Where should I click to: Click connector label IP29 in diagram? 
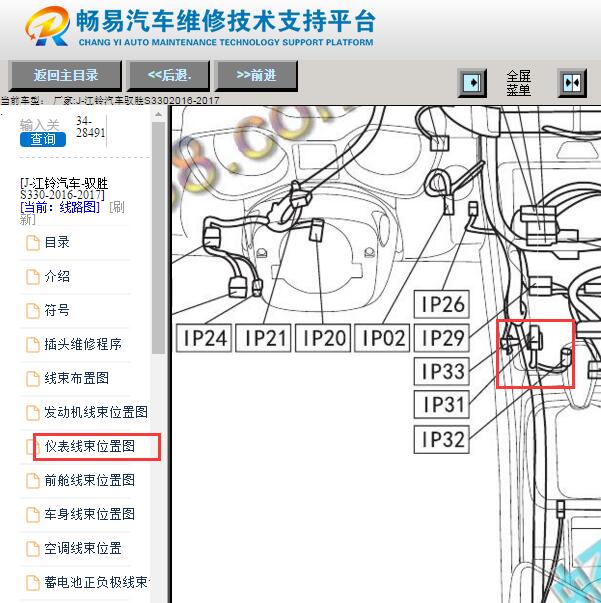tap(441, 338)
